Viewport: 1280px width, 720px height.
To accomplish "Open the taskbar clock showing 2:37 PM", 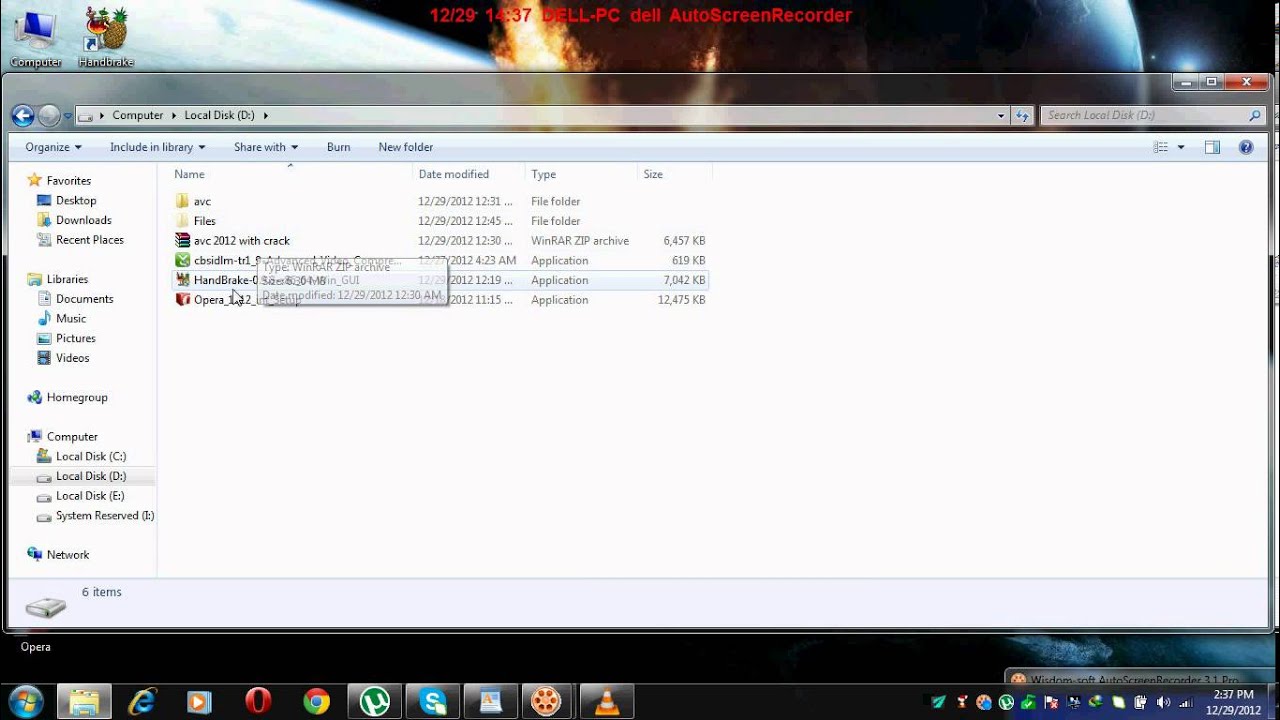I will click(1232, 702).
